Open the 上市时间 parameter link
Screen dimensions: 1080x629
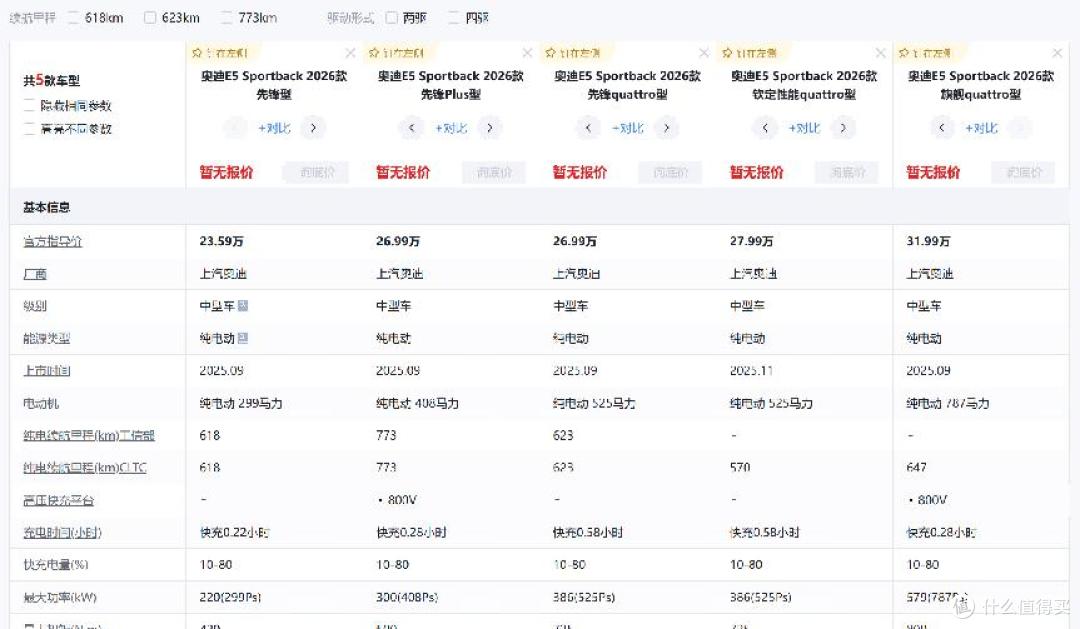click(47, 371)
